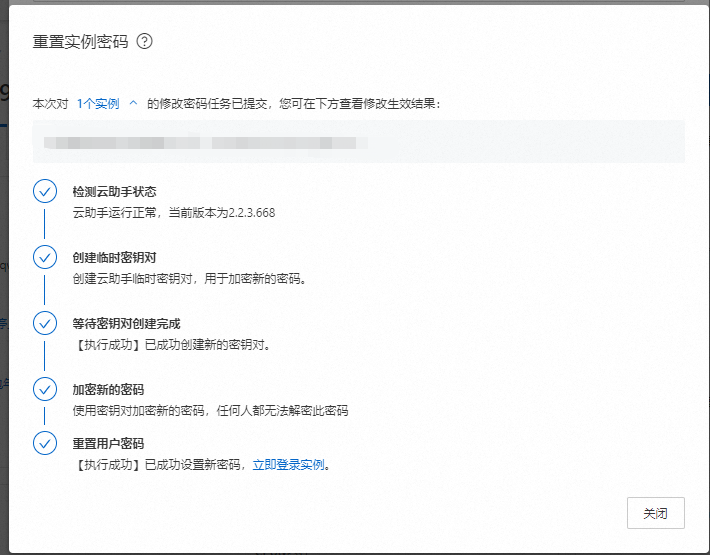This screenshot has height=555, width=710.
Task: Select the 创建临时密钥对 step title
Action: tap(114, 257)
